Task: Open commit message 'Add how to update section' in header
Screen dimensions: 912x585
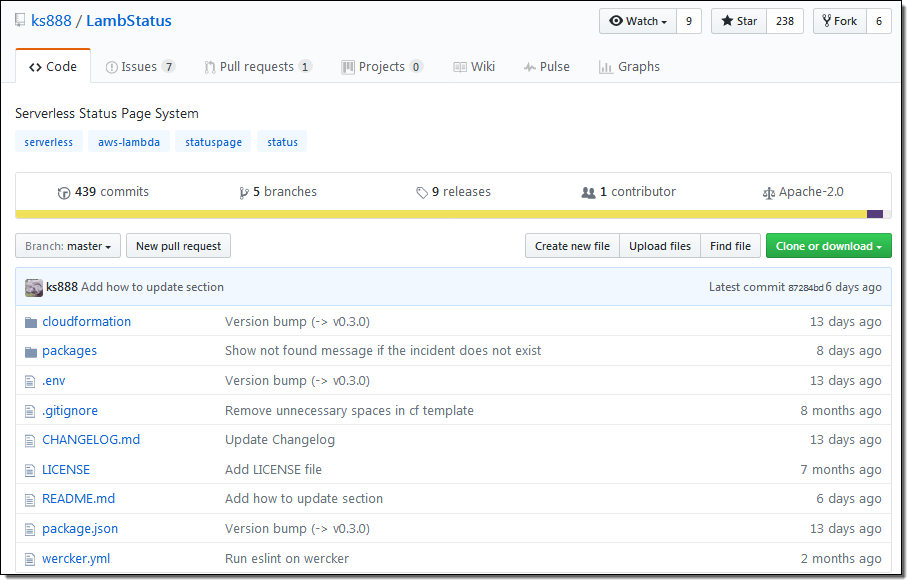Action: click(152, 287)
